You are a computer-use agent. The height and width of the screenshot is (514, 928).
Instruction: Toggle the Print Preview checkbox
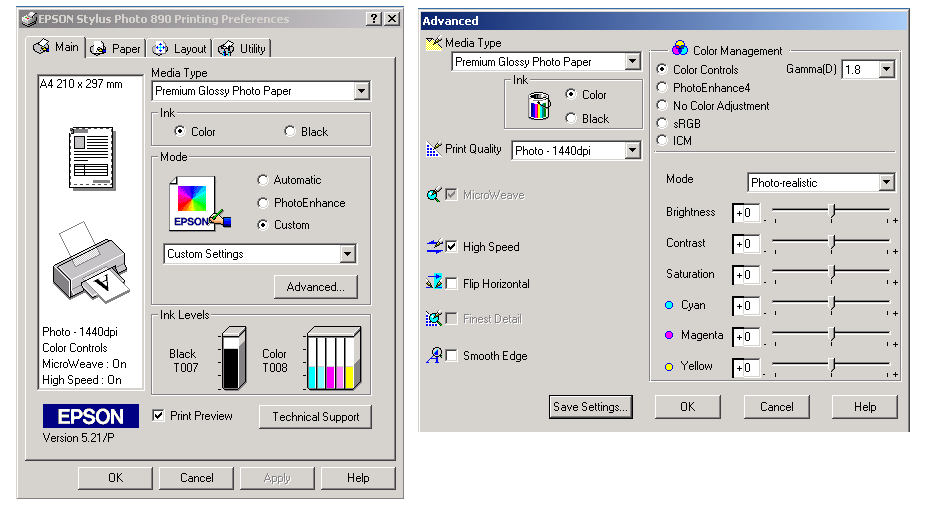(x=158, y=415)
